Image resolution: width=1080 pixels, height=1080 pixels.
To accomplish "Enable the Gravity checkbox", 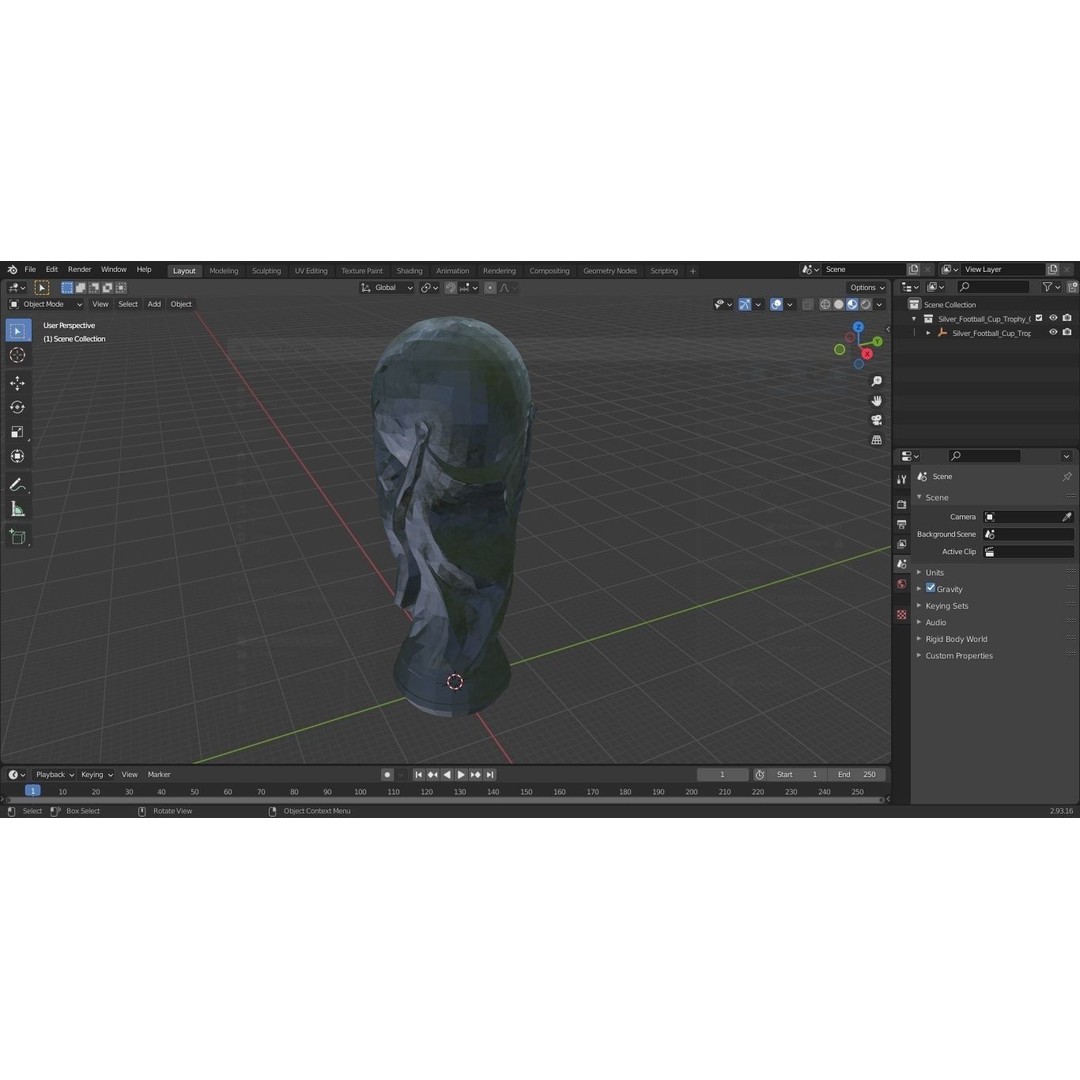I will tap(931, 588).
